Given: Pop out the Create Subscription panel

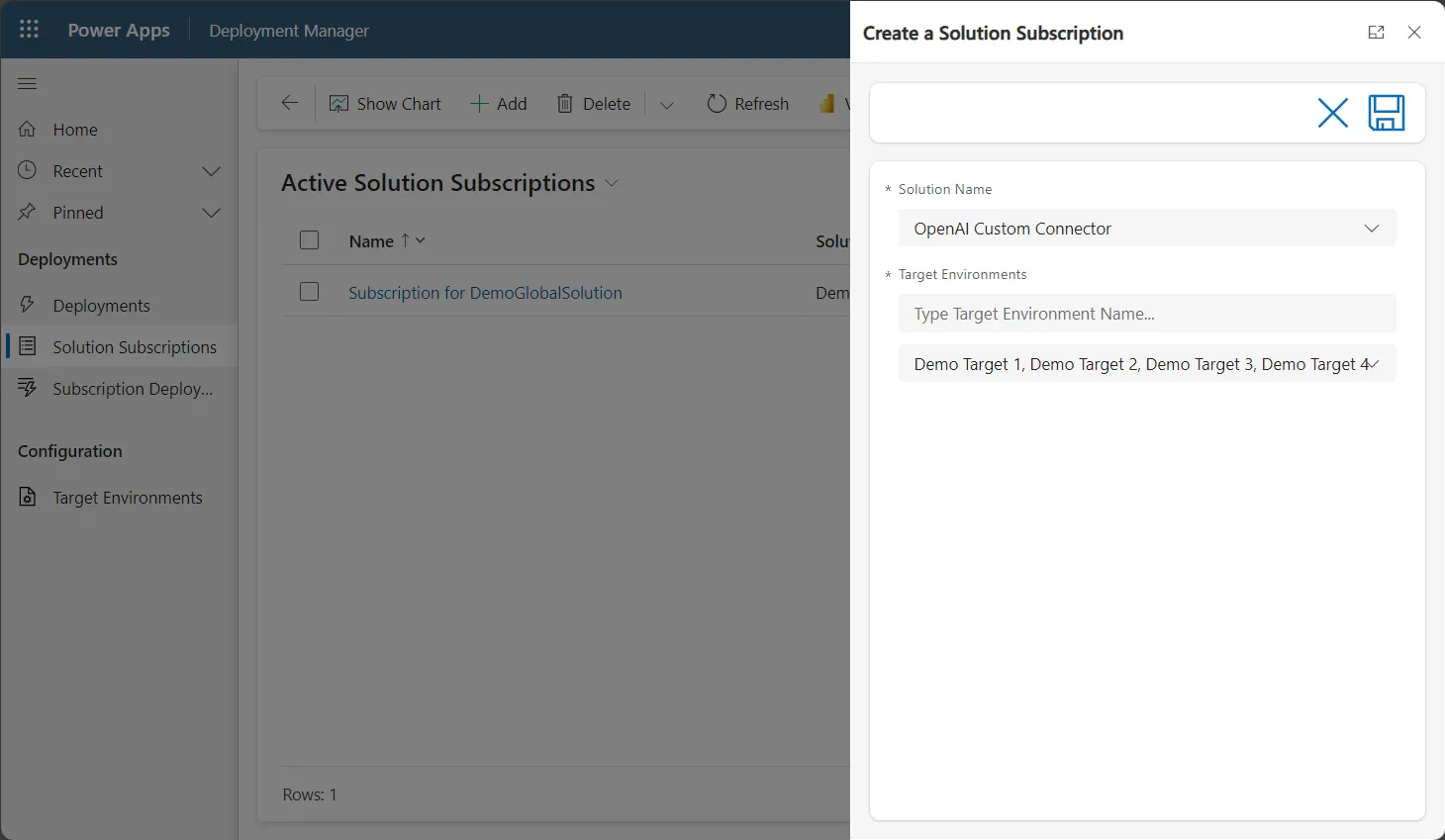Looking at the screenshot, I should click(1376, 33).
